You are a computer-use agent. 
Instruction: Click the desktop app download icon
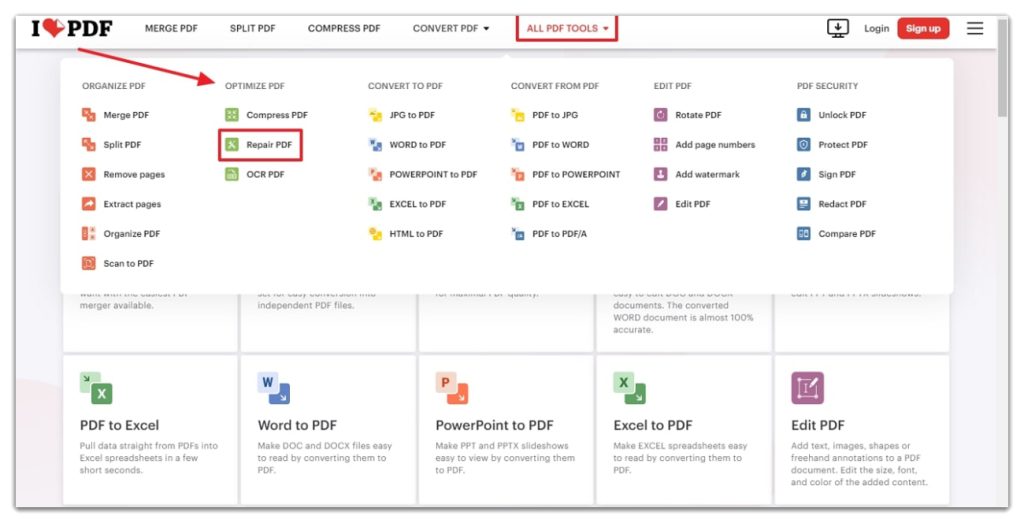point(838,28)
